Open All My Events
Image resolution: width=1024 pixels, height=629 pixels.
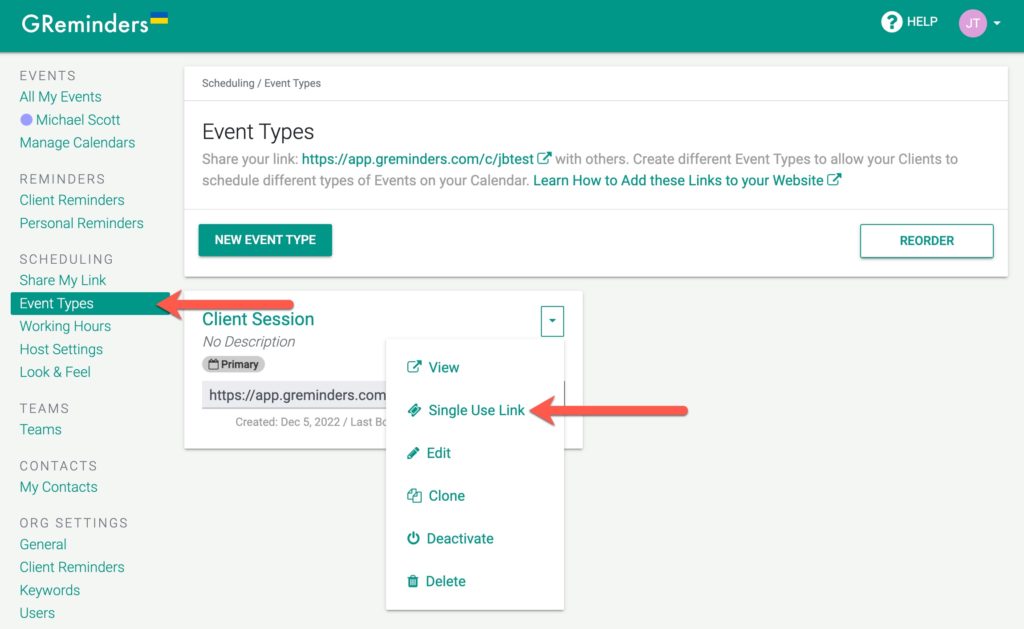click(x=60, y=97)
